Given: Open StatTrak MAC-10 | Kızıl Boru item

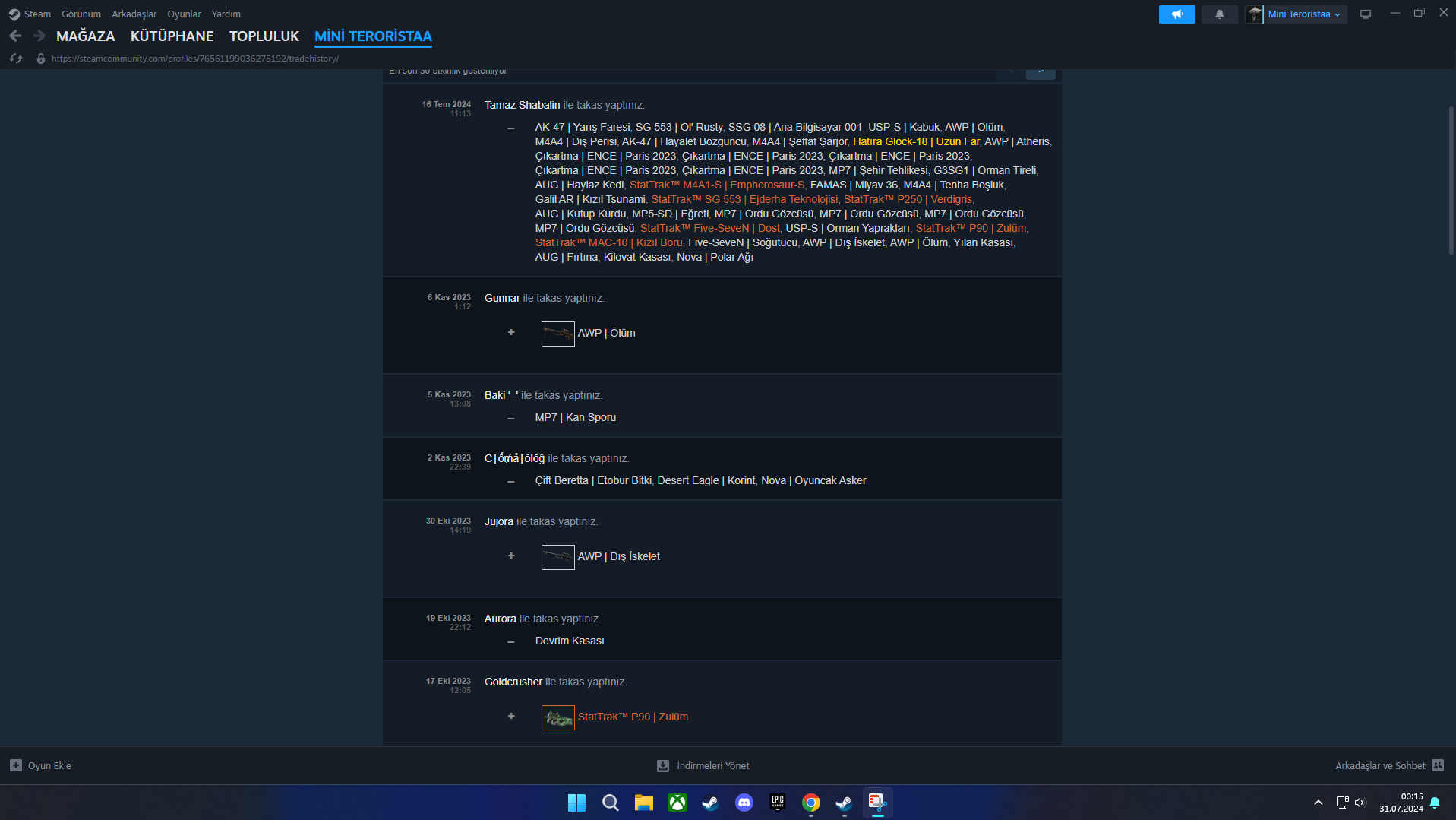Looking at the screenshot, I should [x=608, y=242].
